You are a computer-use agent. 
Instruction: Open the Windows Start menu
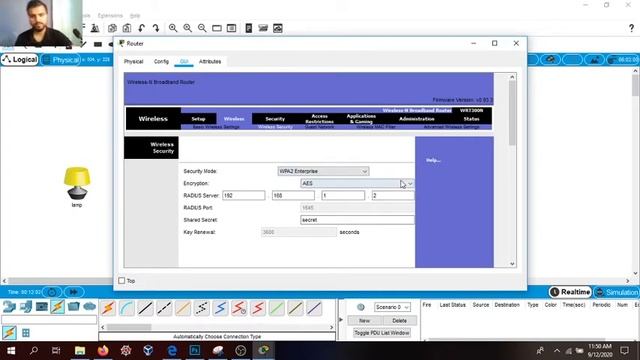click(x=11, y=351)
